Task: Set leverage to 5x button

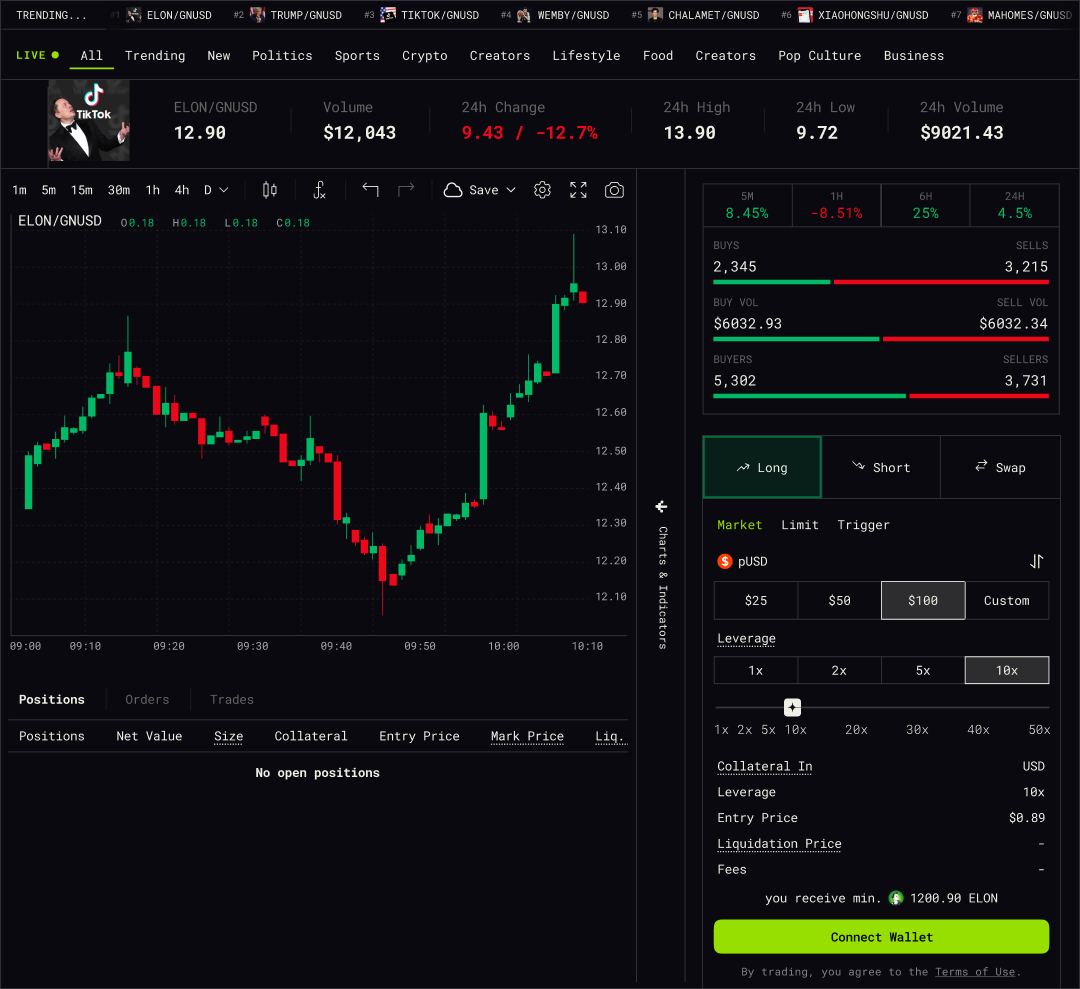Action: (x=923, y=670)
